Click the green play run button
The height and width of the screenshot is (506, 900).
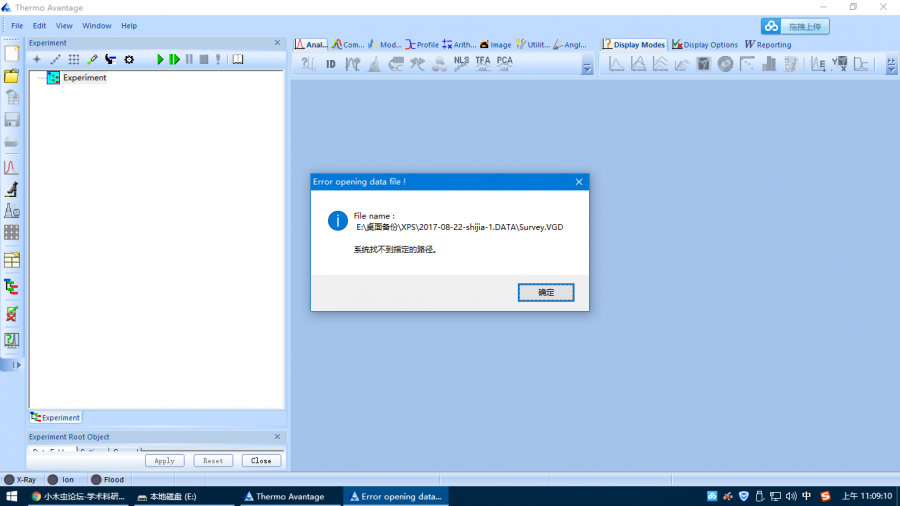pos(160,59)
